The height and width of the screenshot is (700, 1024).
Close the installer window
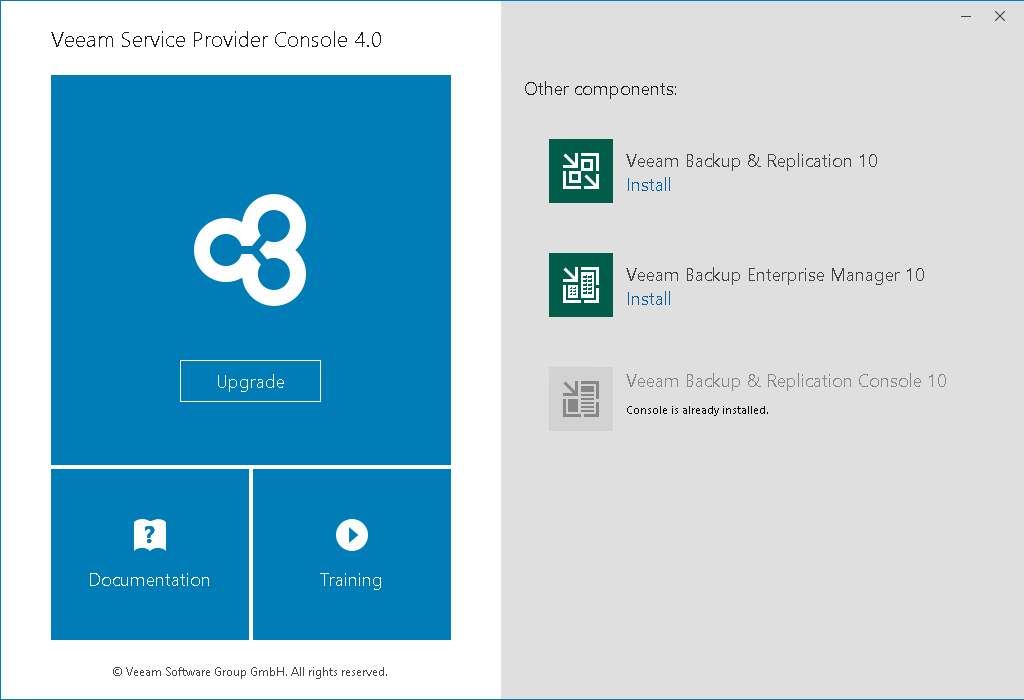click(x=999, y=16)
